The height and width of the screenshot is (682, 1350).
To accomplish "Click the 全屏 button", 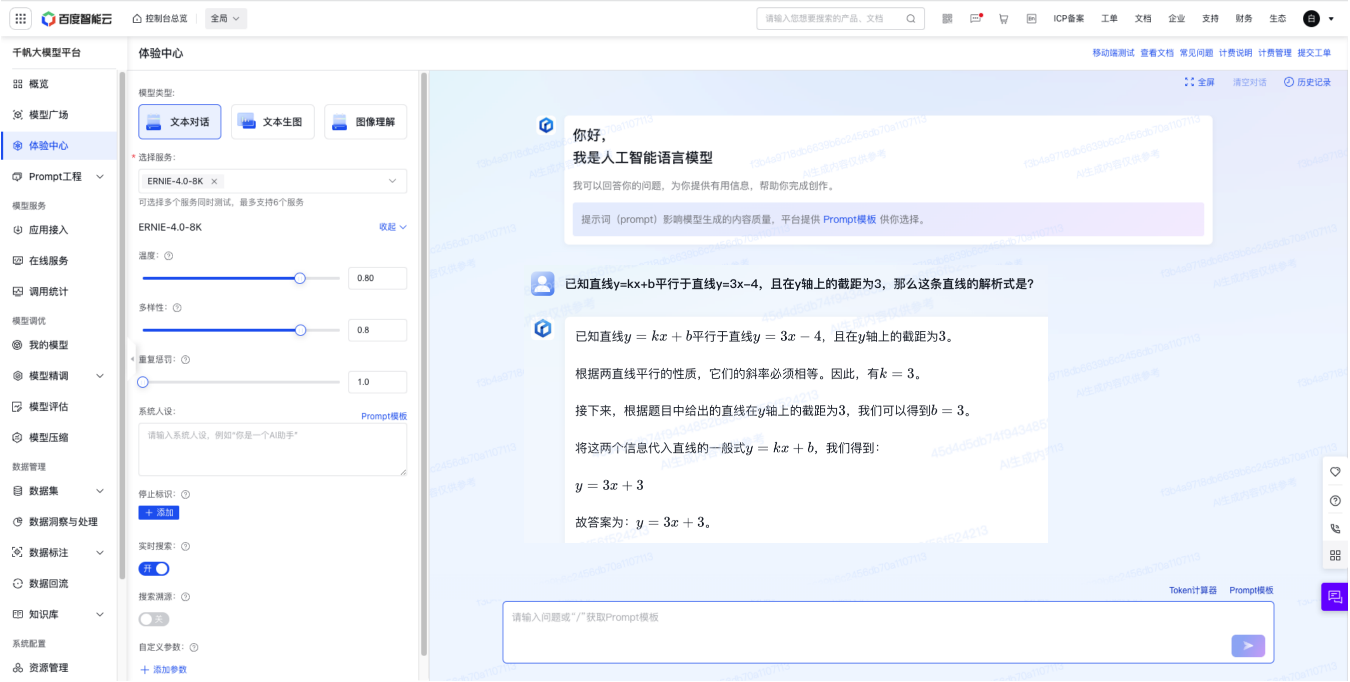I will [1200, 82].
